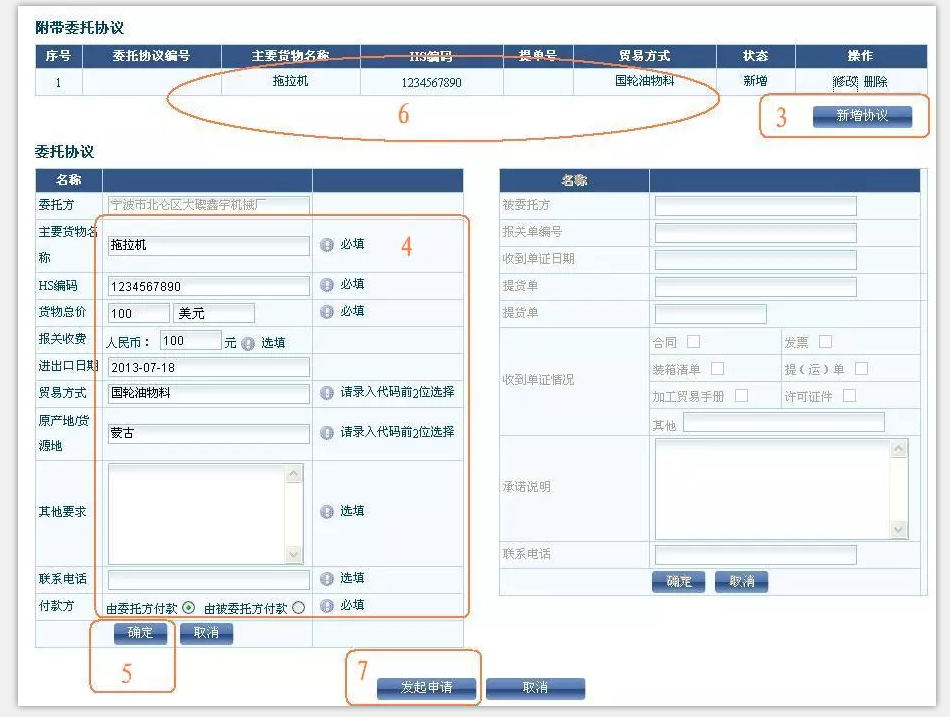Check the 发票 checkbox
This screenshot has width=950, height=717.
coord(825,342)
